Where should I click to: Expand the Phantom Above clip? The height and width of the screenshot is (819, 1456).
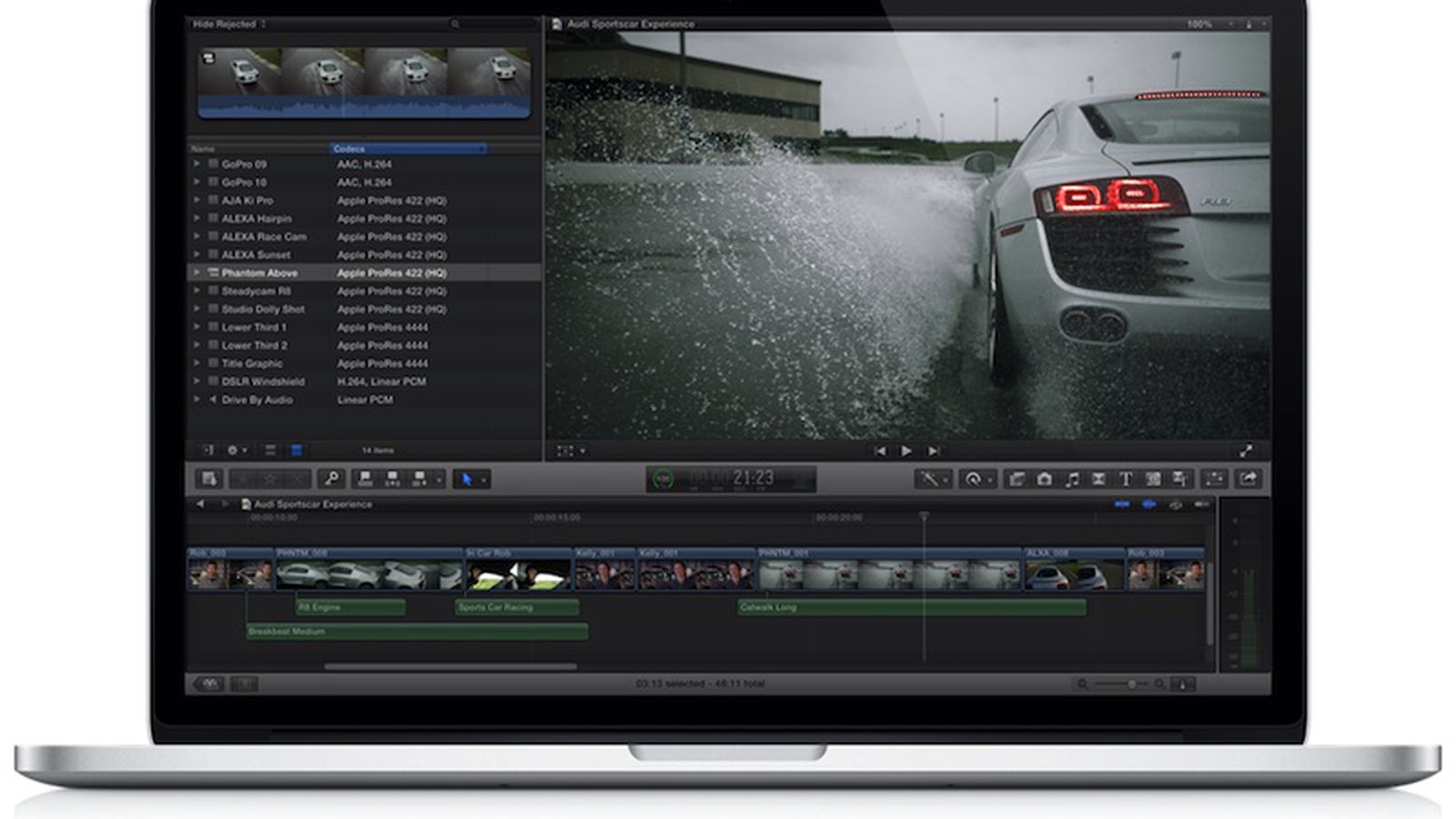click(197, 272)
